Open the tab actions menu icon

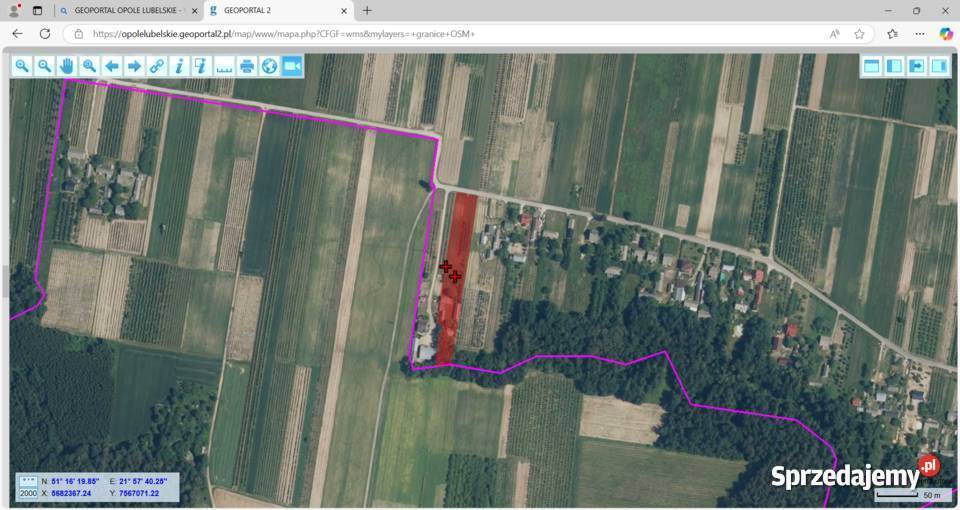pos(37,10)
